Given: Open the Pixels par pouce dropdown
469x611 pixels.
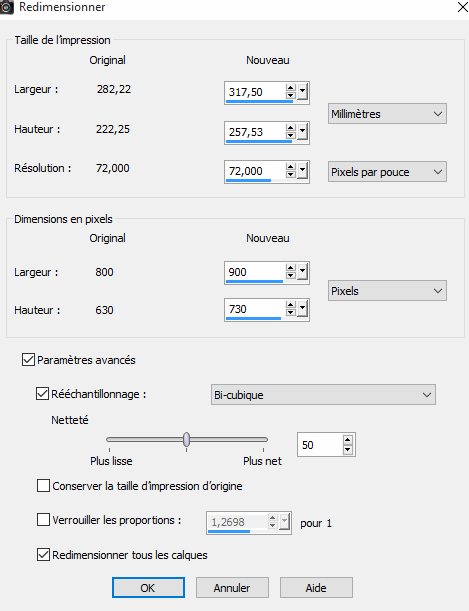Looking at the screenshot, I should tap(387, 172).
